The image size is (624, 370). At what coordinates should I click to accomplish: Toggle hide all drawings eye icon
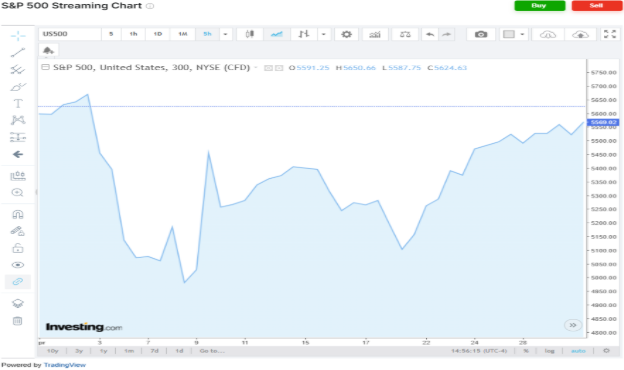18,265
